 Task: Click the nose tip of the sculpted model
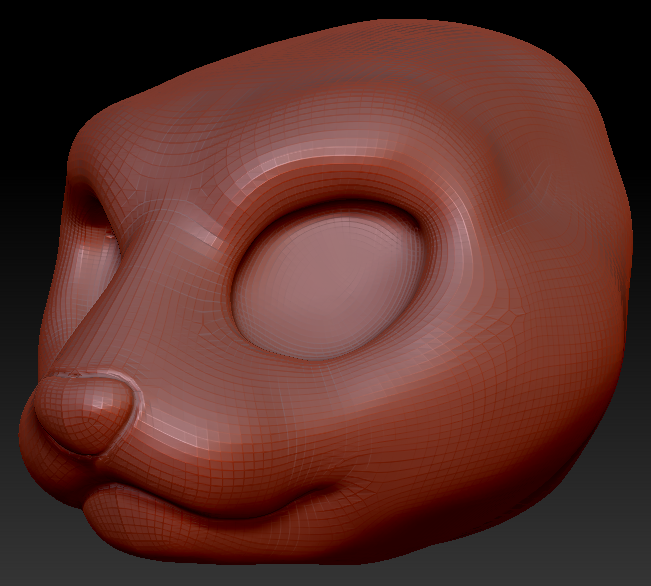tap(83, 413)
